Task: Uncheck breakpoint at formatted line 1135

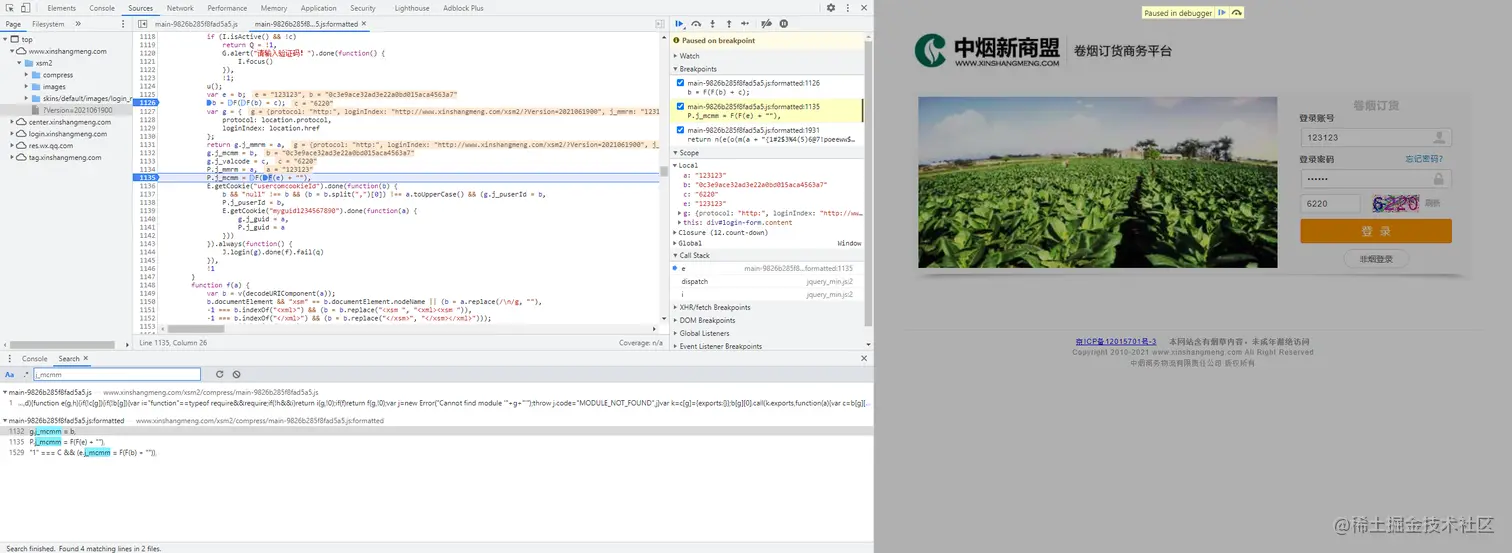Action: pos(681,106)
